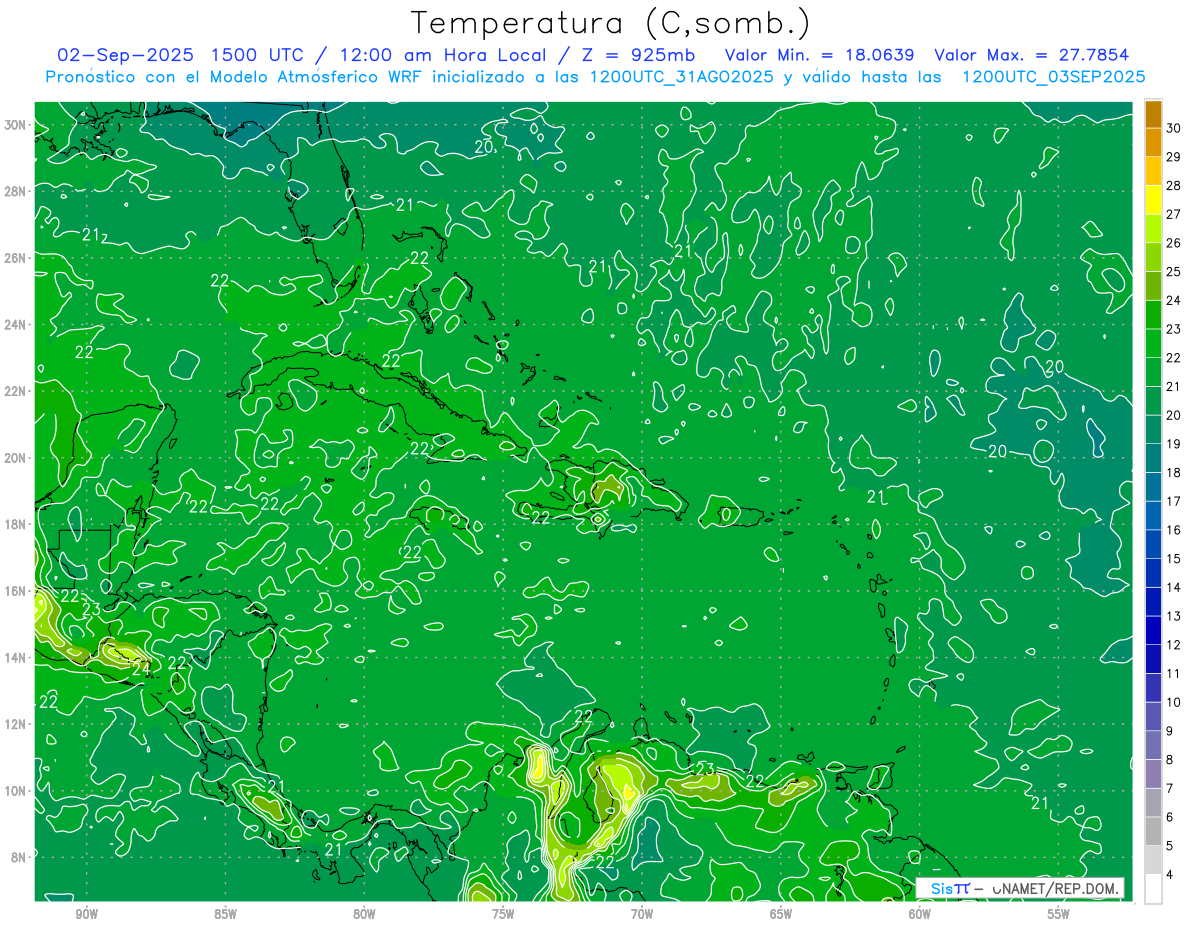Click the 26N latitude axis label
The image size is (1200, 927).
tap(15, 258)
